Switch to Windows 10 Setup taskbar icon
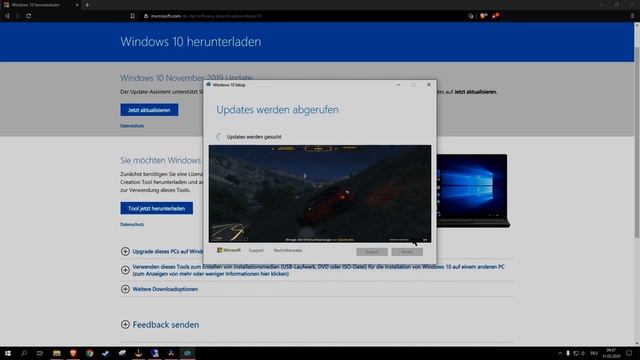 (x=187, y=353)
